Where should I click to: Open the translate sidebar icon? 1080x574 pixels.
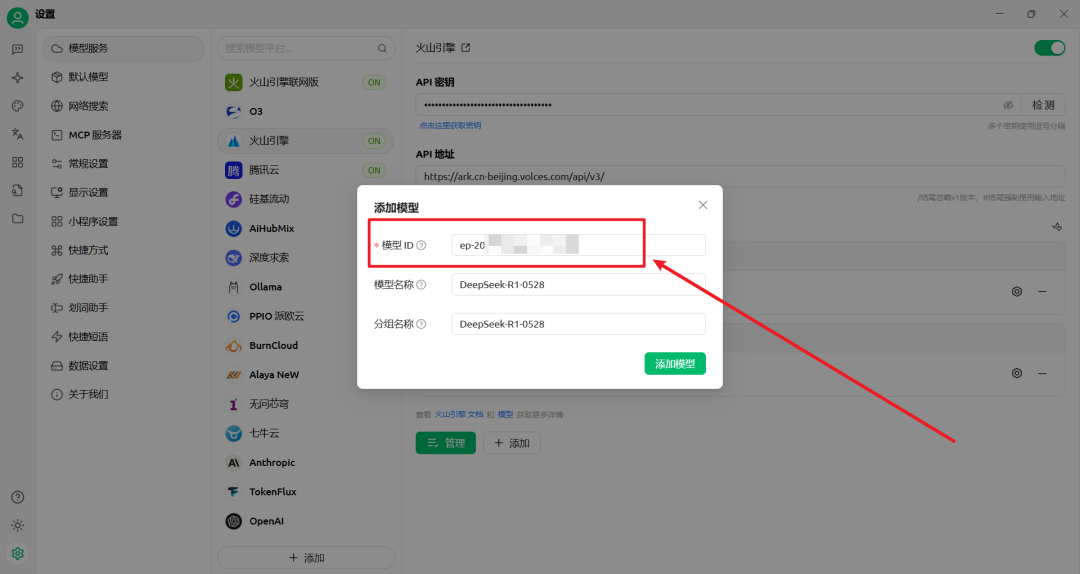click(17, 134)
